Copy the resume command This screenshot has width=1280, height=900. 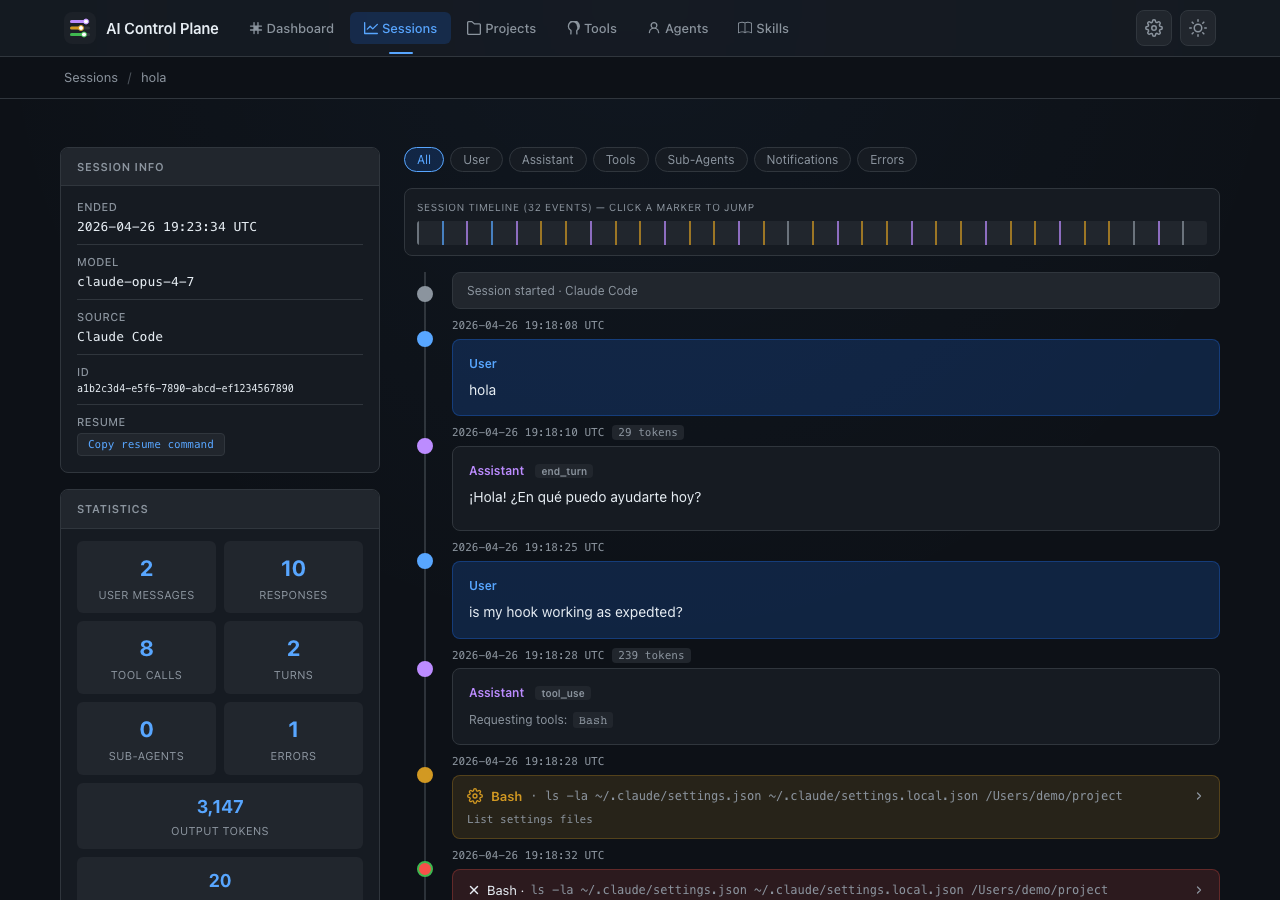(151, 444)
